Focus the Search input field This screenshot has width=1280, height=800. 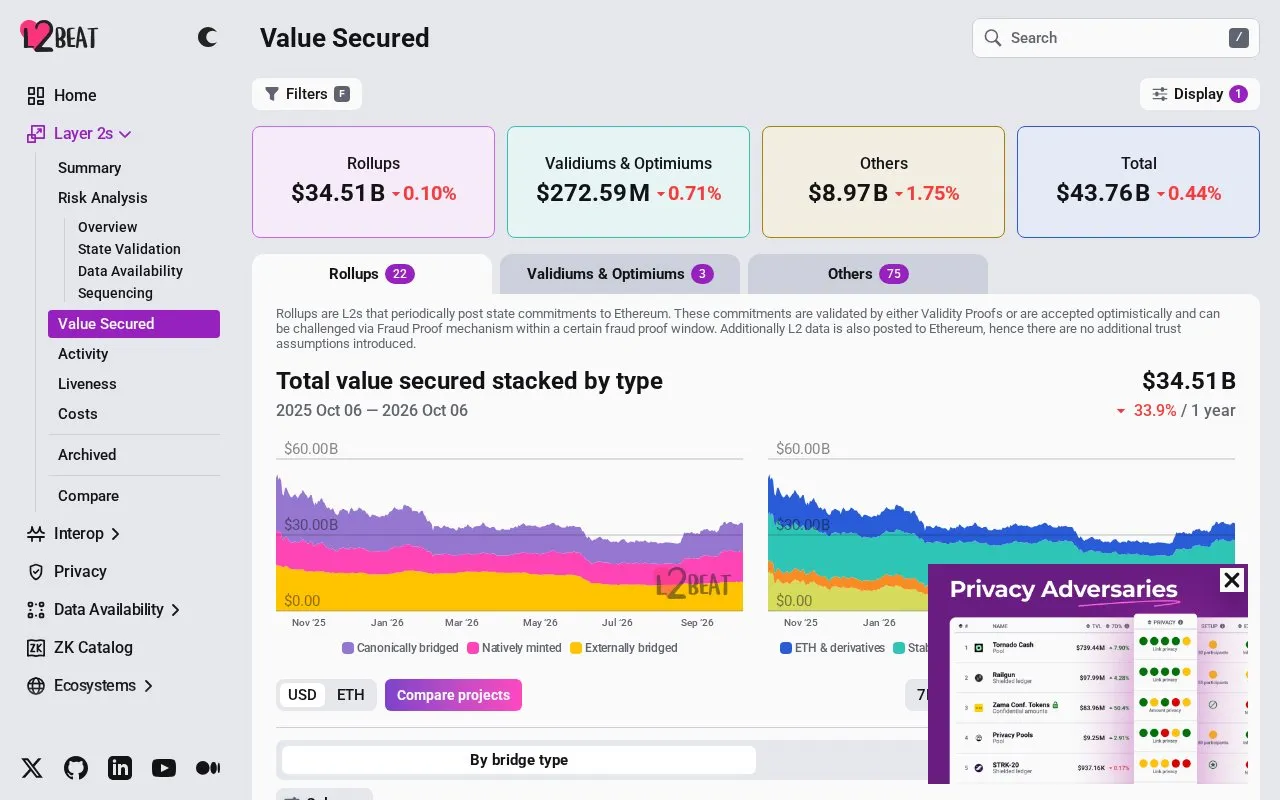coord(1116,38)
